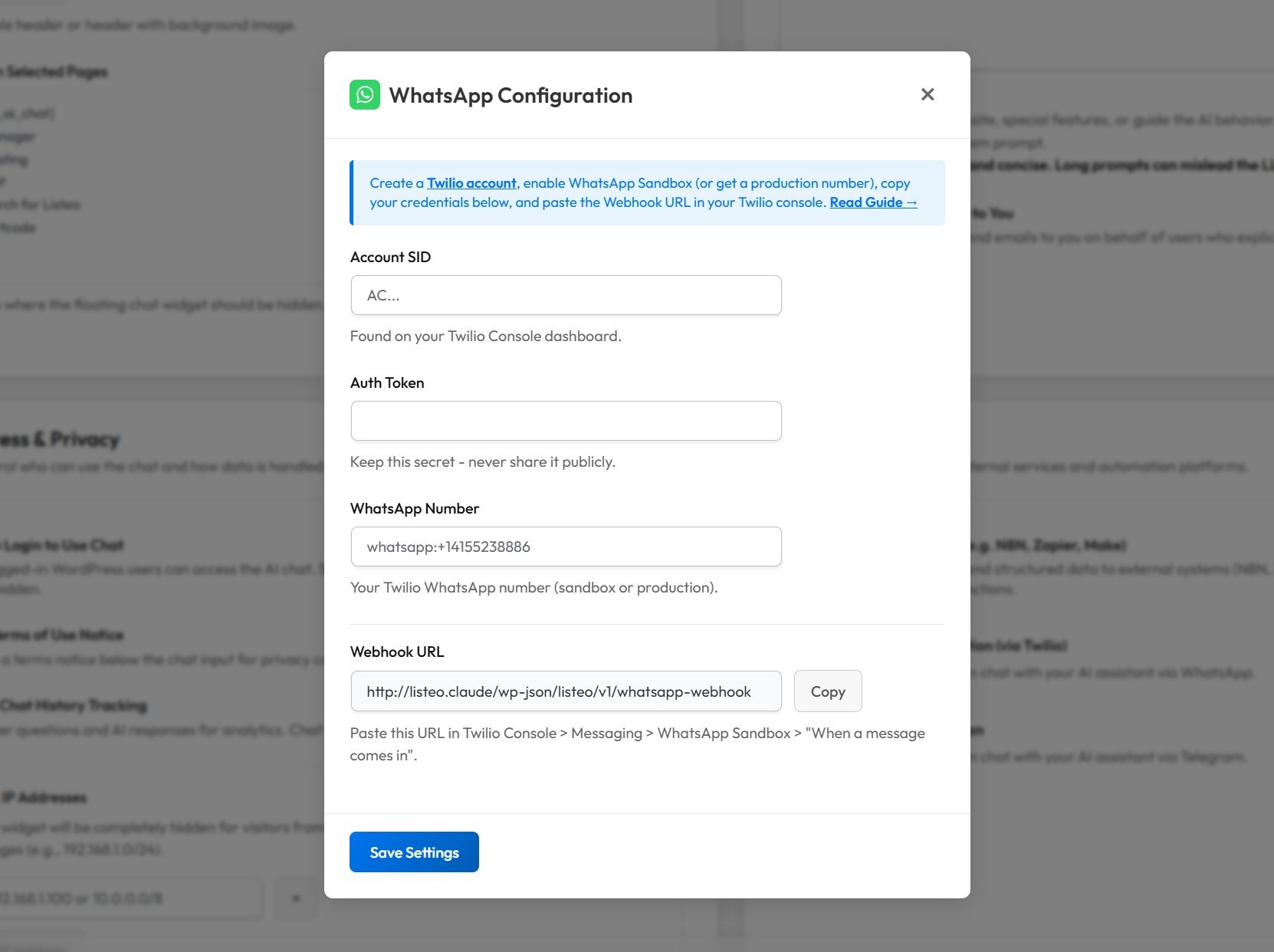
Task: Click the 'Found on your Twilio Console' hint
Action: tap(485, 336)
